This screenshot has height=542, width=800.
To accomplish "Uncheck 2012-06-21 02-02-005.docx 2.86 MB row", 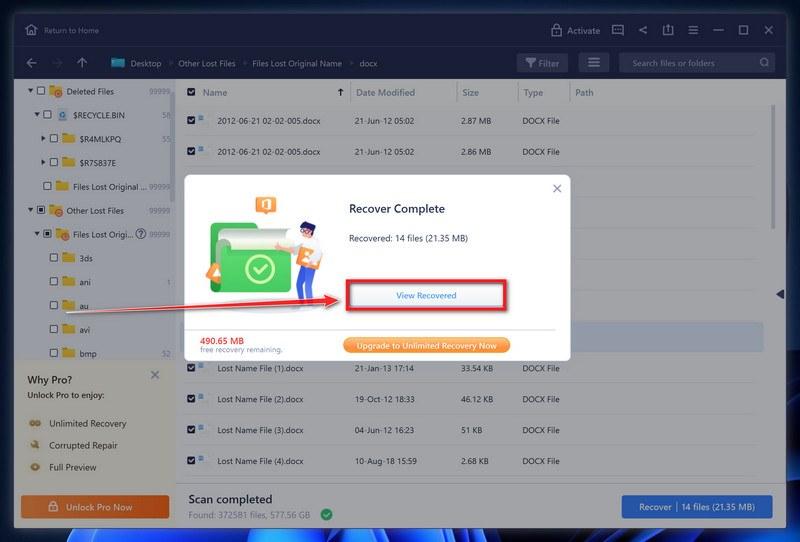I will tap(191, 151).
